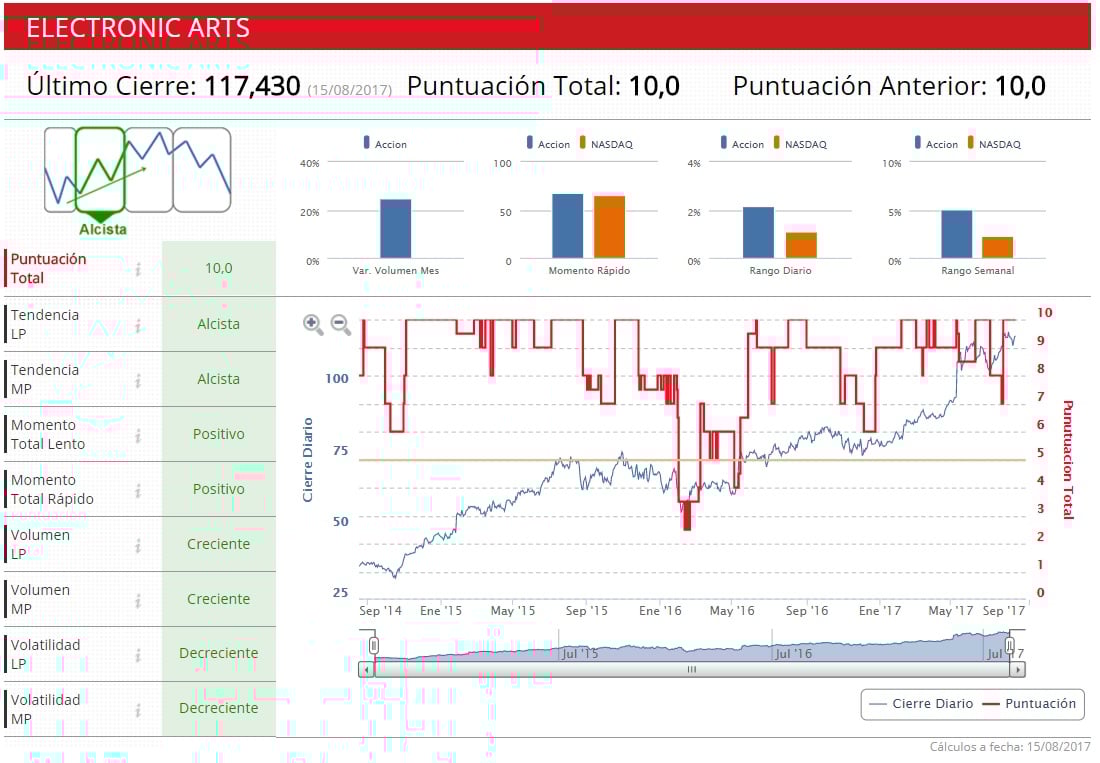Open info icon for Volumen LP
Image resolution: width=1100 pixels, height=763 pixels.
[x=138, y=545]
